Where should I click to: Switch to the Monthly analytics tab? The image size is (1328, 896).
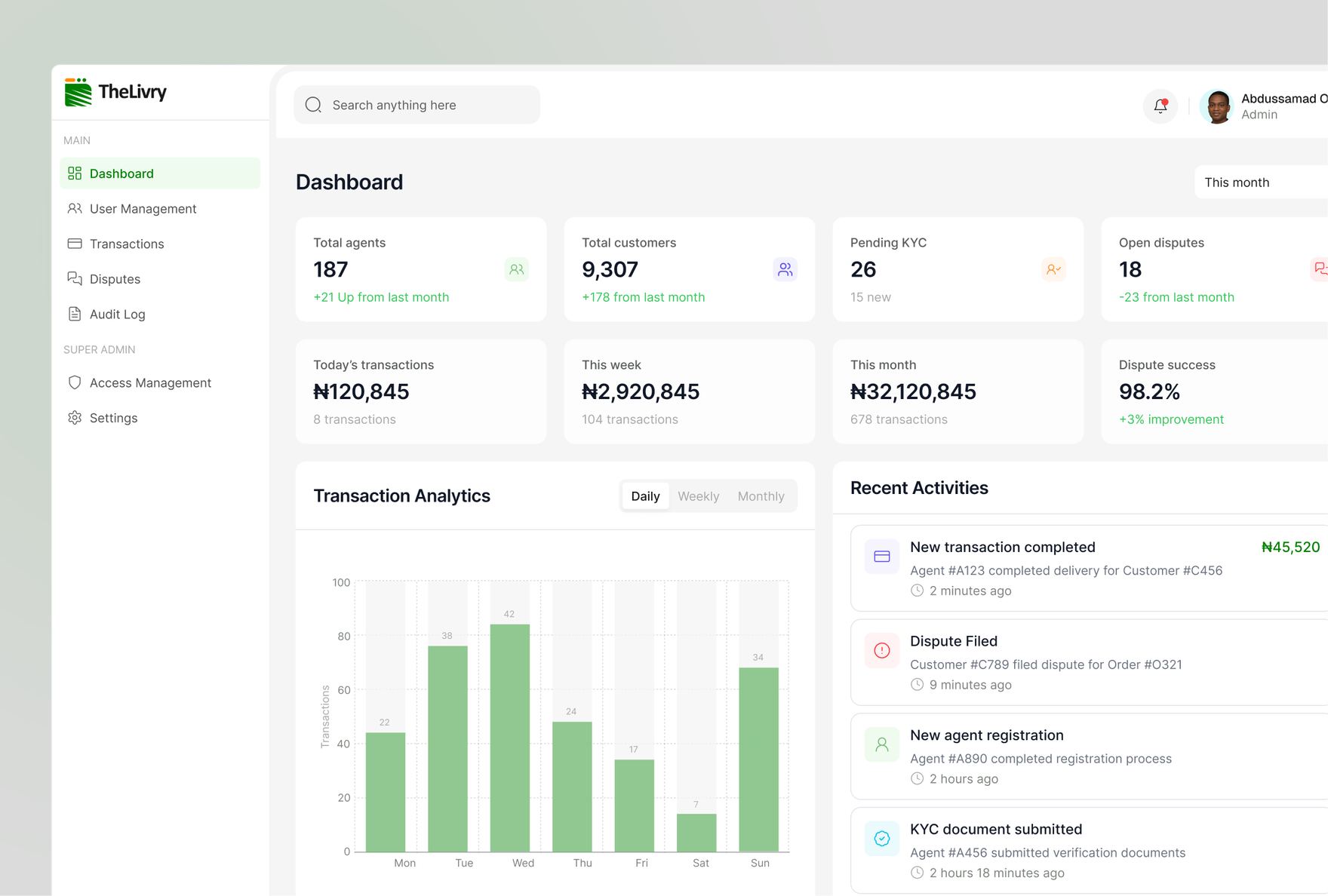761,496
